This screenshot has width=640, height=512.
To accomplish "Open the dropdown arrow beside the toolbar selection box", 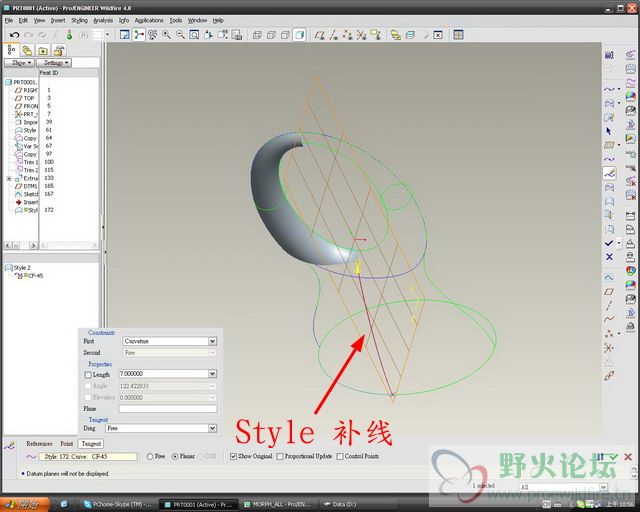I will coord(107,35).
